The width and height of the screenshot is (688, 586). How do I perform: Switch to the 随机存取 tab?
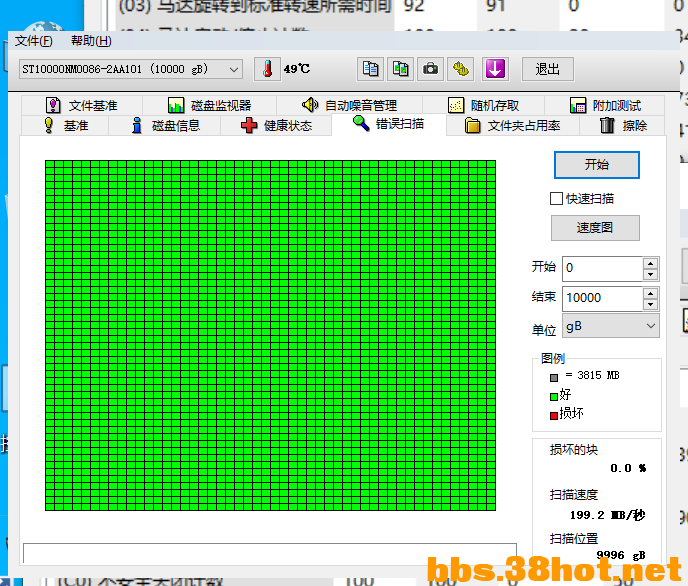pos(484,105)
